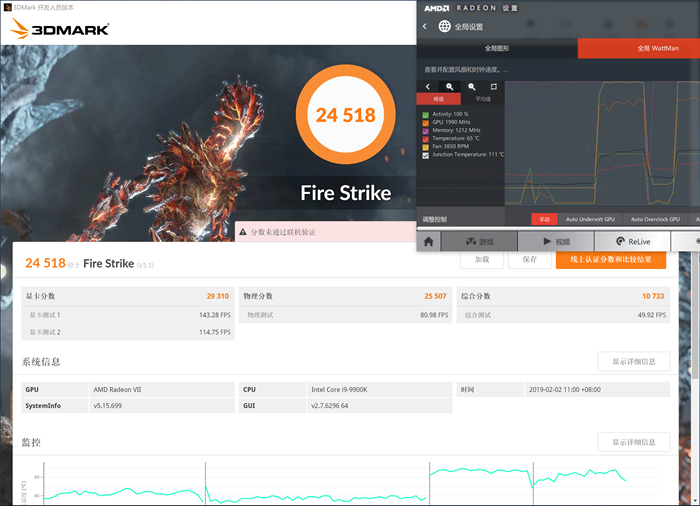Click the physics score 25 507
Screen dimensions: 700x506
point(435,296)
